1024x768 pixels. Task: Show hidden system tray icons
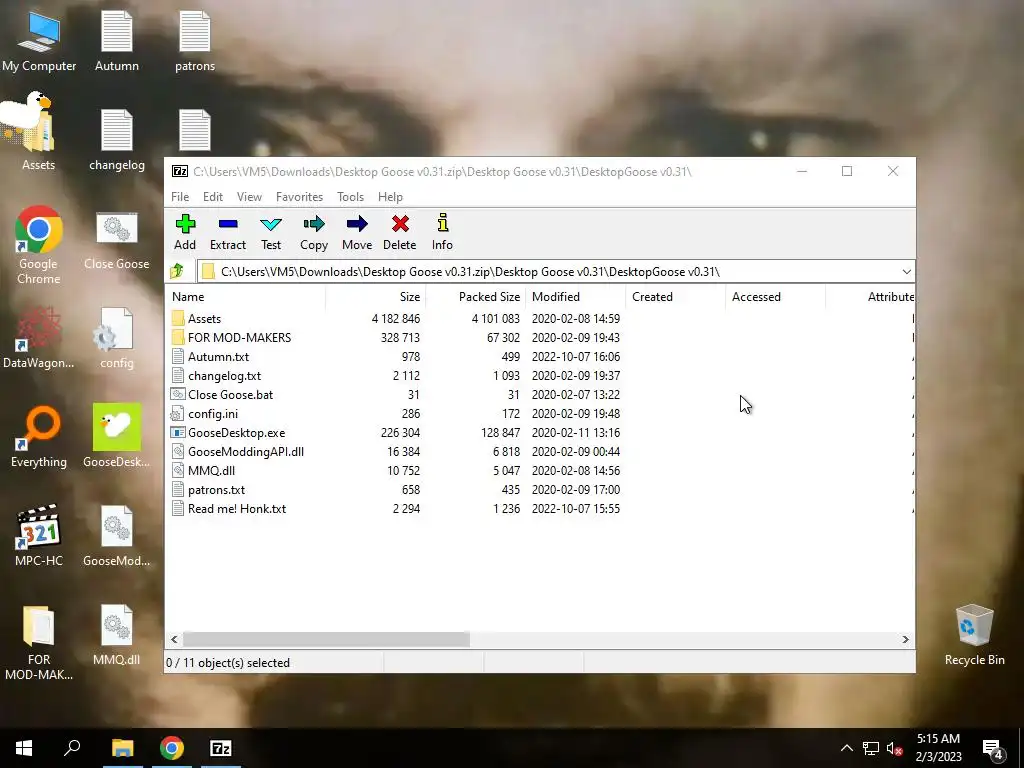846,748
